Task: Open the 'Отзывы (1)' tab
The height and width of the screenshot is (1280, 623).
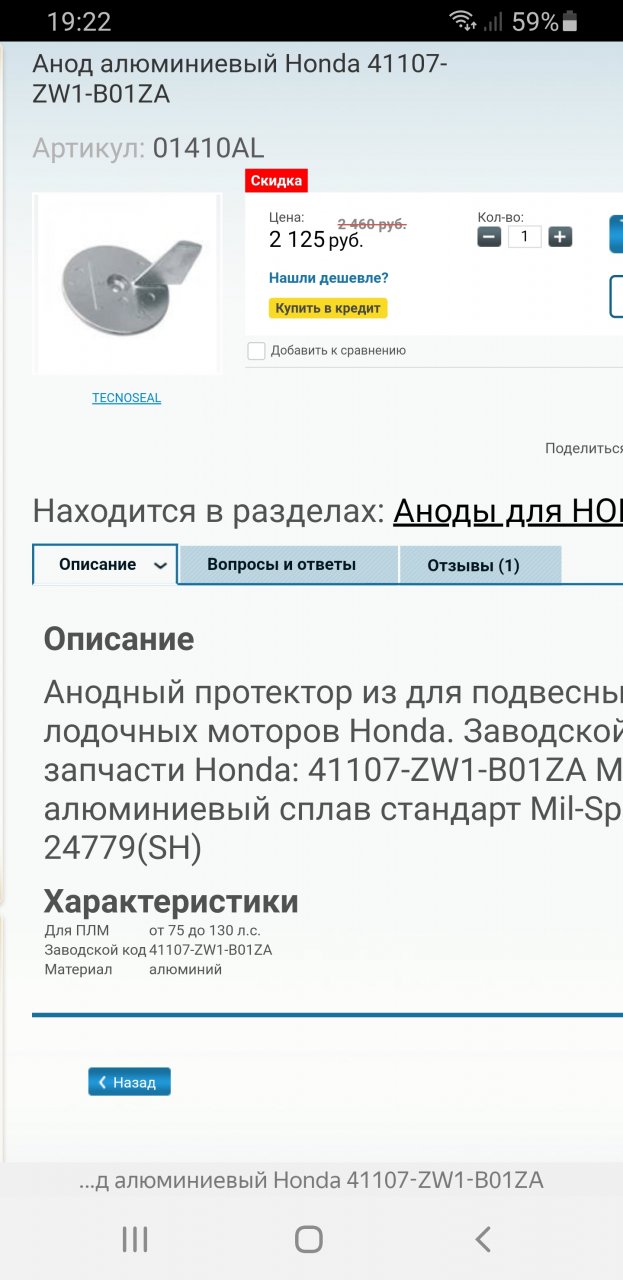Action: (x=473, y=565)
